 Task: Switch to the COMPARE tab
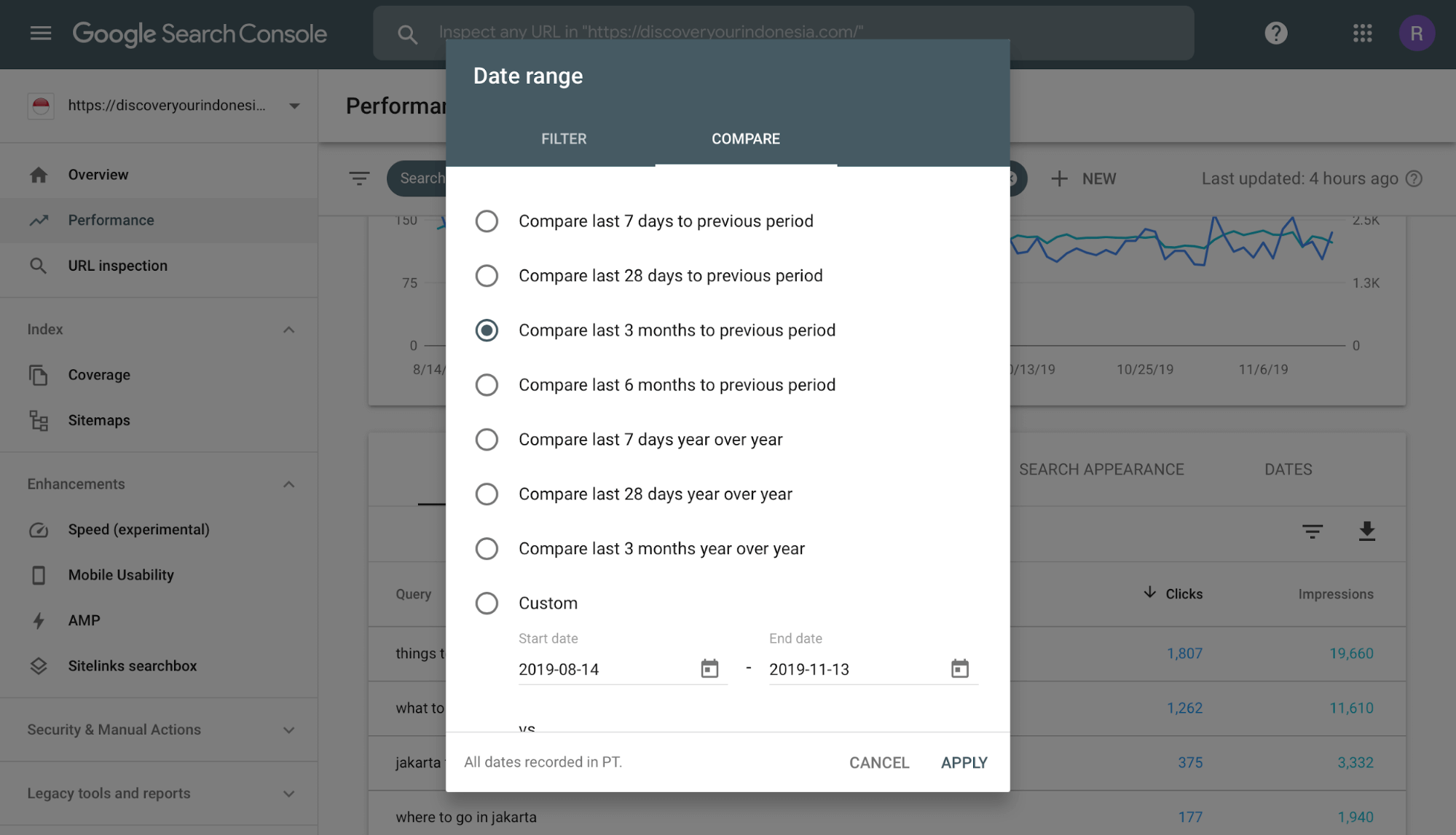tap(745, 138)
